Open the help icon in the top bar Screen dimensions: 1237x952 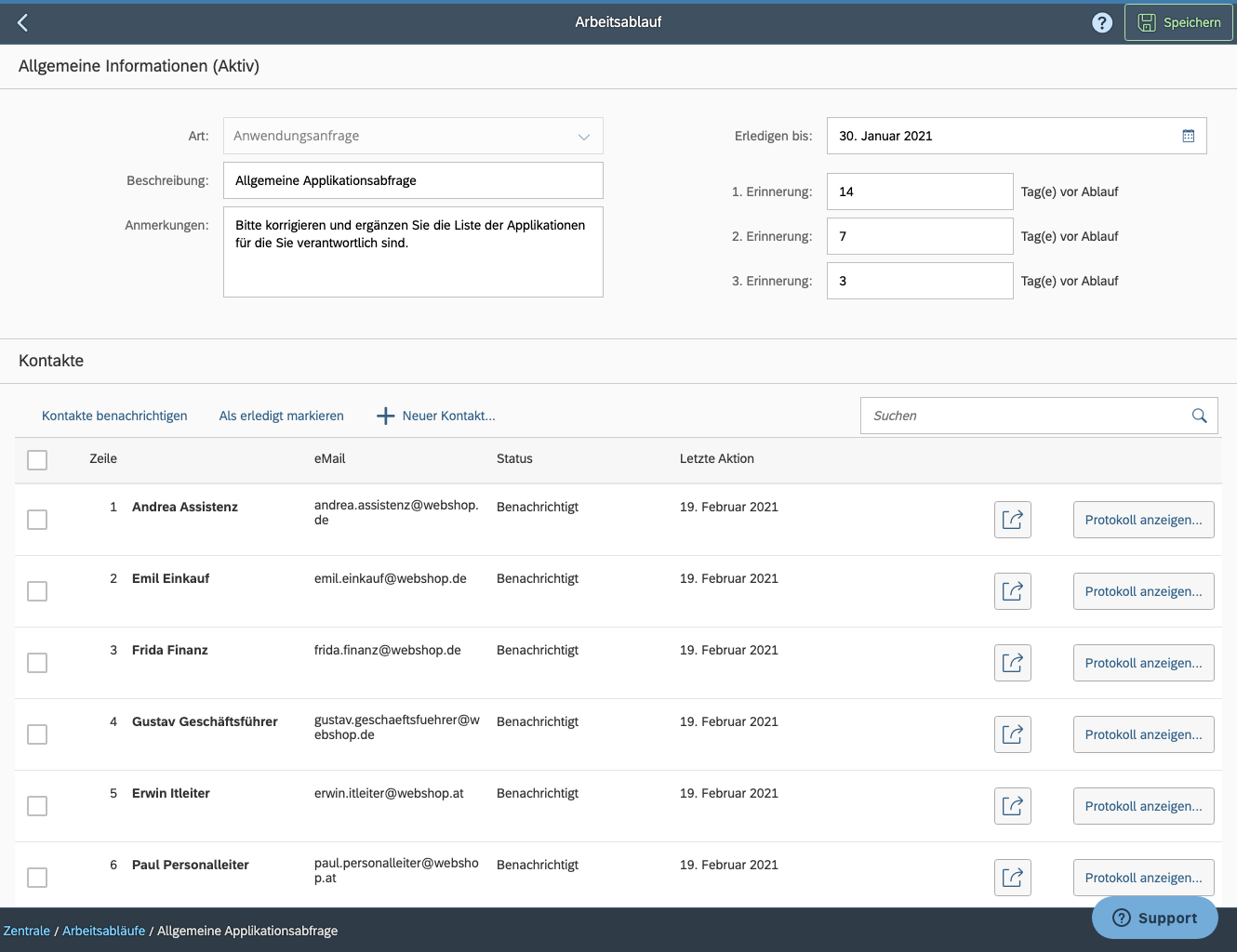(x=1102, y=22)
